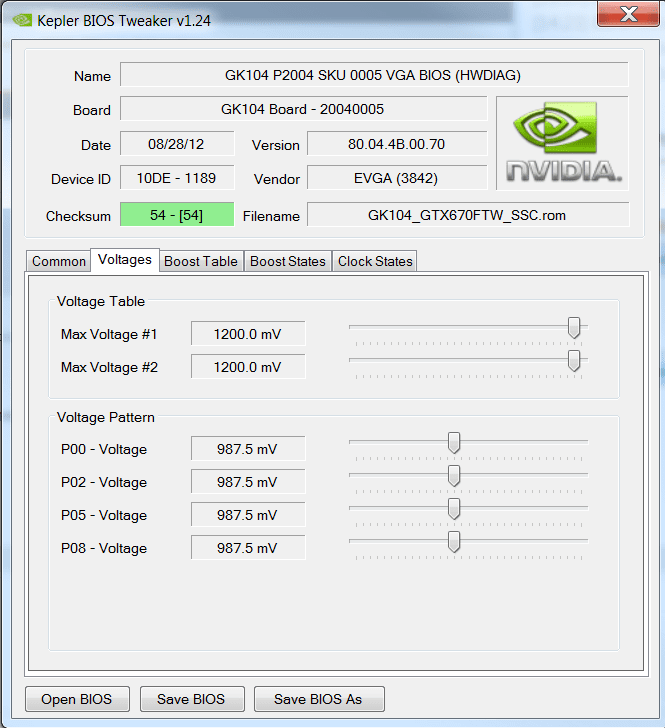This screenshot has height=728, width=665.
Task: Close the Kepler BIOS Tweaker window
Action: pos(628,13)
